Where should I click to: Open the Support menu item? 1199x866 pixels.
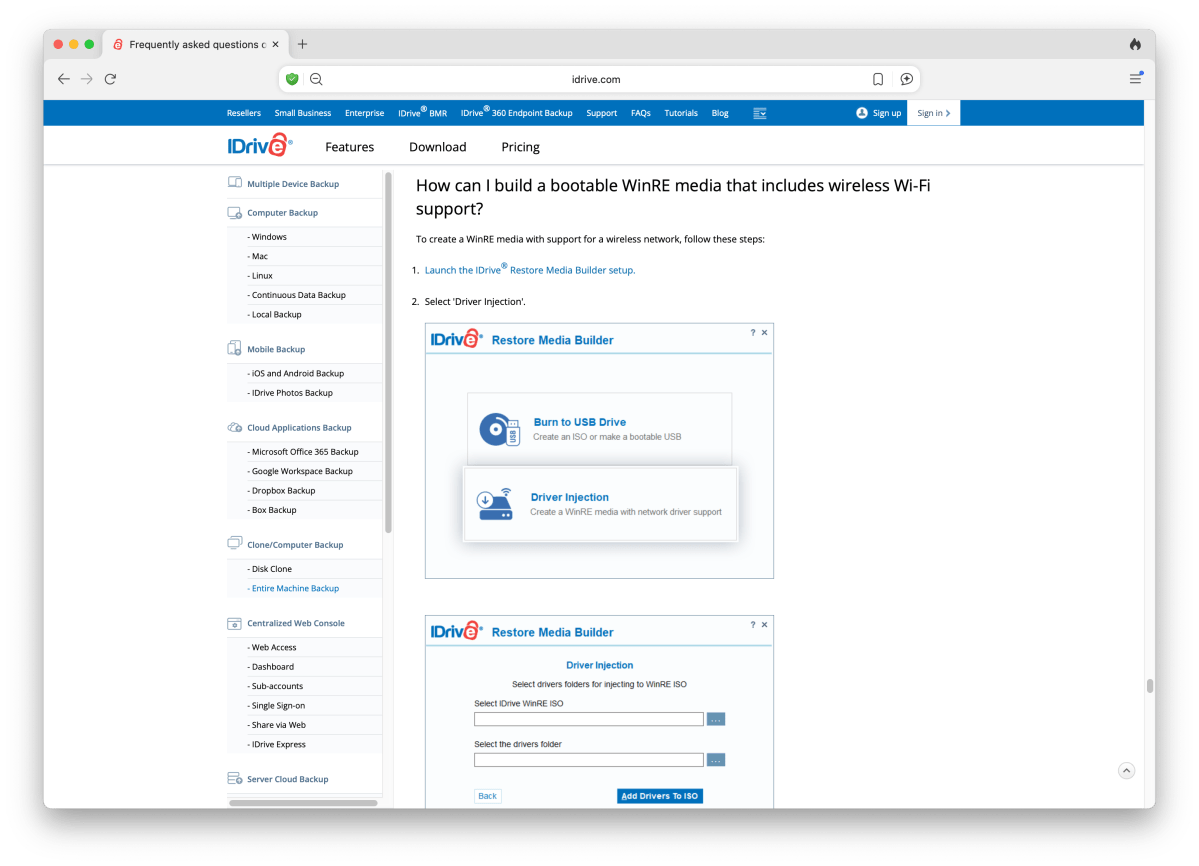pyautogui.click(x=601, y=113)
